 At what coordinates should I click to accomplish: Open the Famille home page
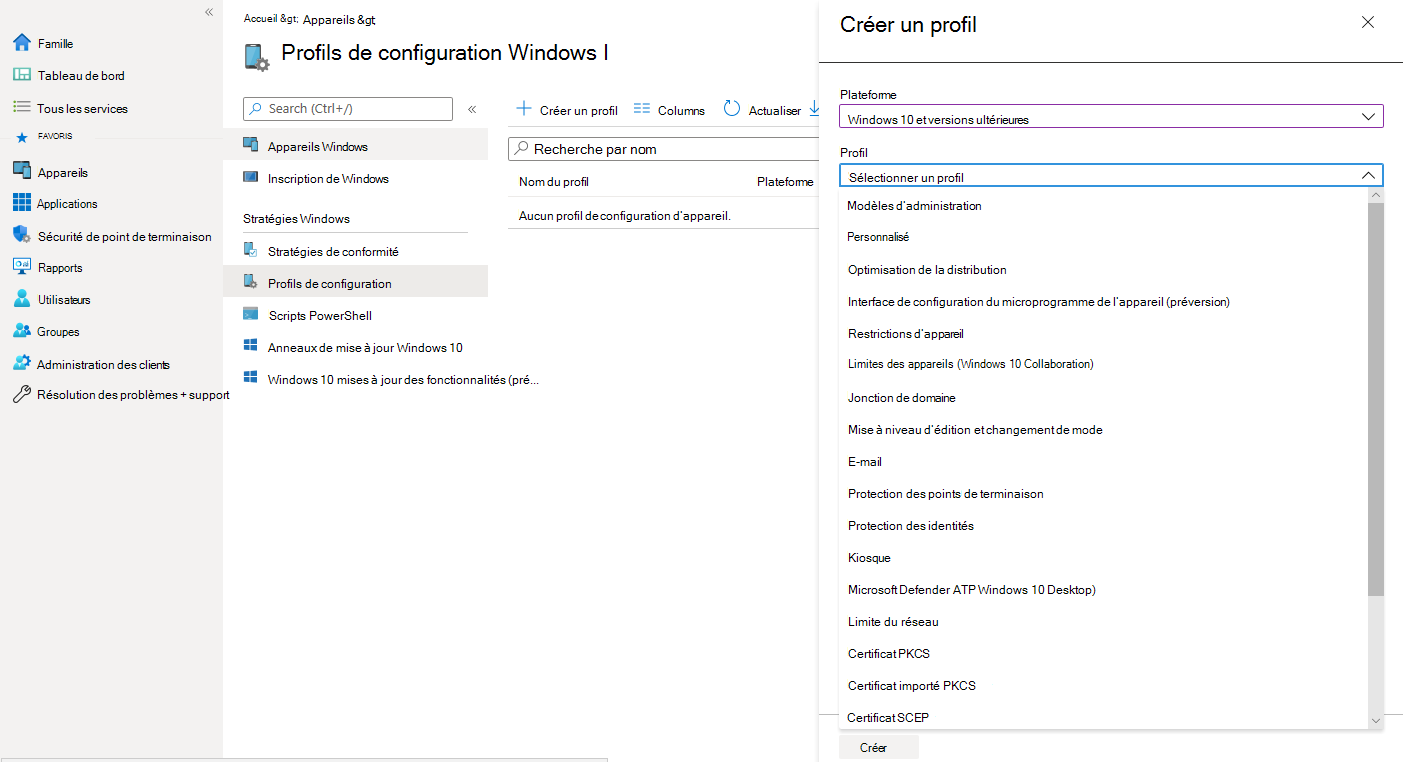pyautogui.click(x=55, y=43)
